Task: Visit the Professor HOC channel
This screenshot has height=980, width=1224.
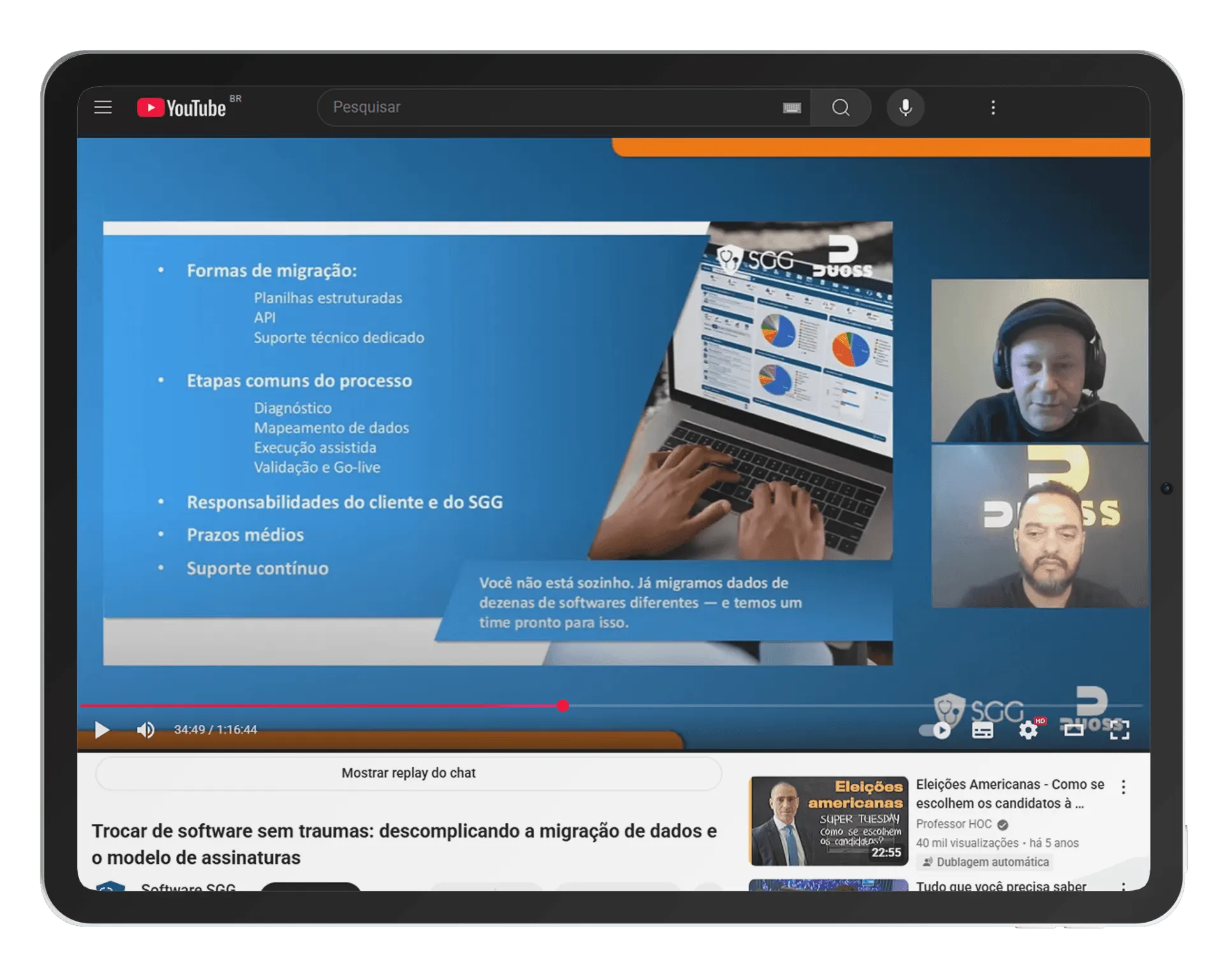Action: pyautogui.click(x=954, y=824)
